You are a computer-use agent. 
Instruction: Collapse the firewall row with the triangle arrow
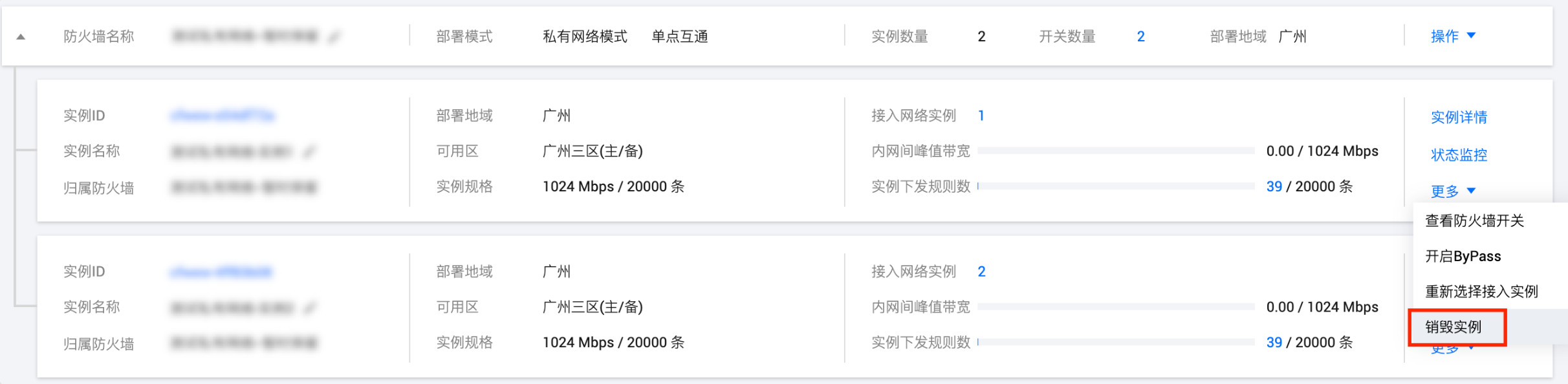click(x=21, y=37)
